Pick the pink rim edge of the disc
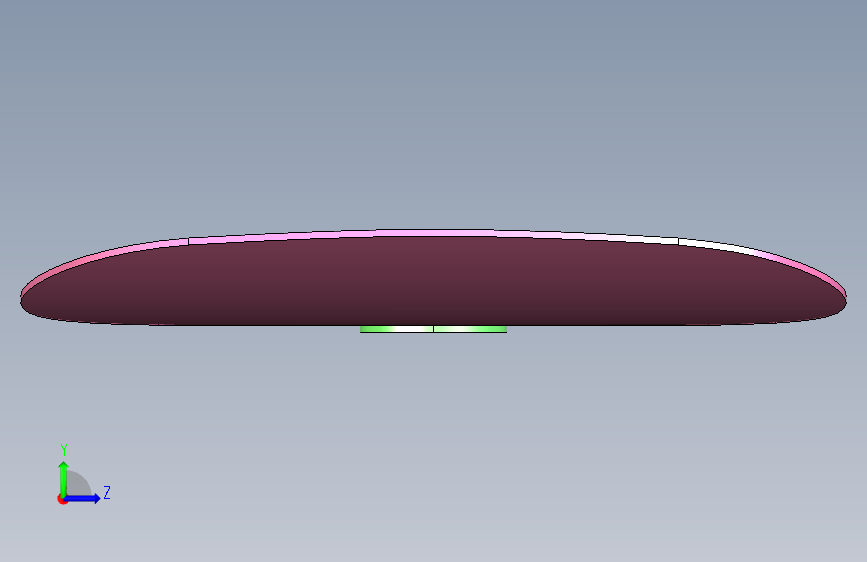867x562 pixels. click(434, 233)
